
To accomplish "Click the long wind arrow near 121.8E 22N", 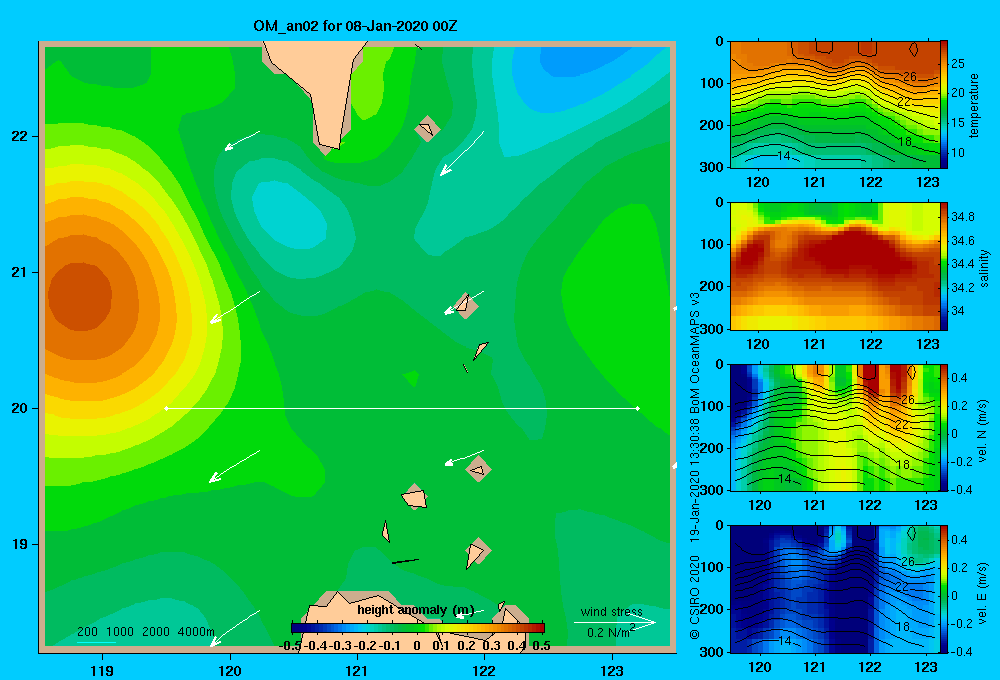I will coord(462,153).
